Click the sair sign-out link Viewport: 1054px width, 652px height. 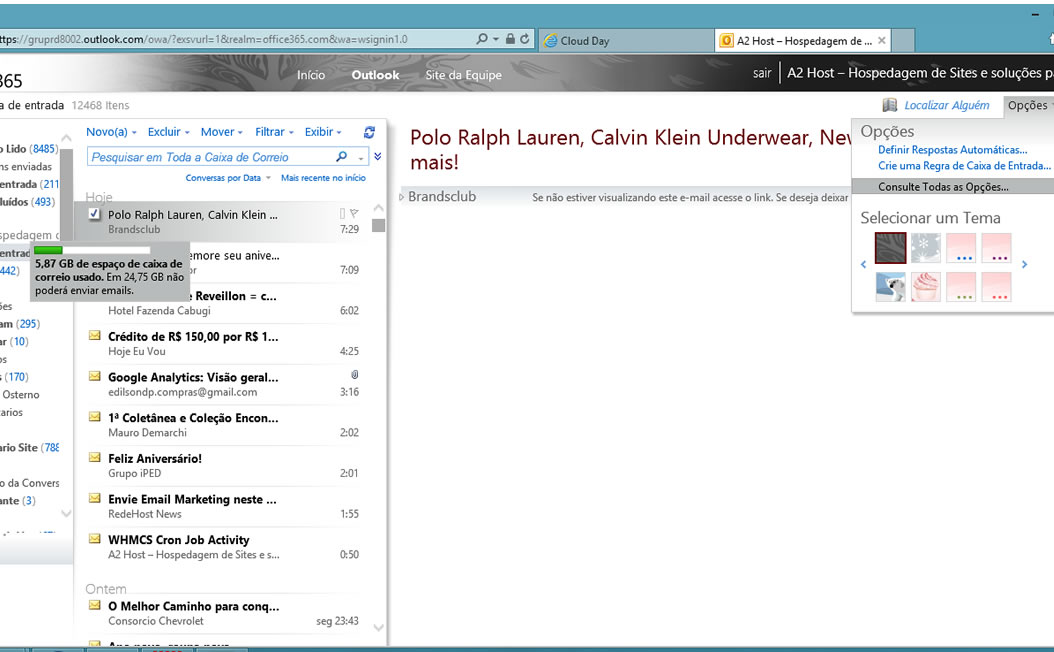coord(762,73)
